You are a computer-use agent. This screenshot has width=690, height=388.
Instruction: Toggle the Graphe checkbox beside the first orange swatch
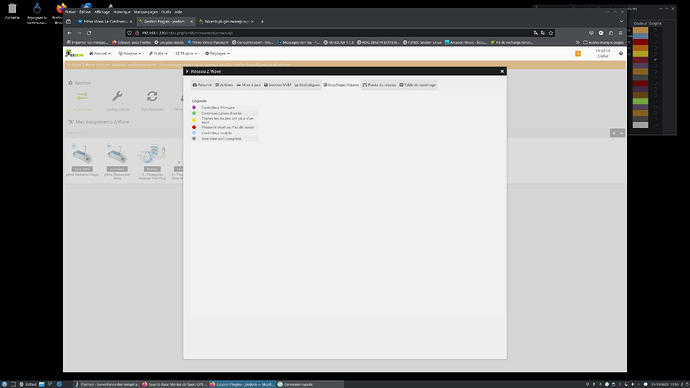pyautogui.click(x=655, y=30)
